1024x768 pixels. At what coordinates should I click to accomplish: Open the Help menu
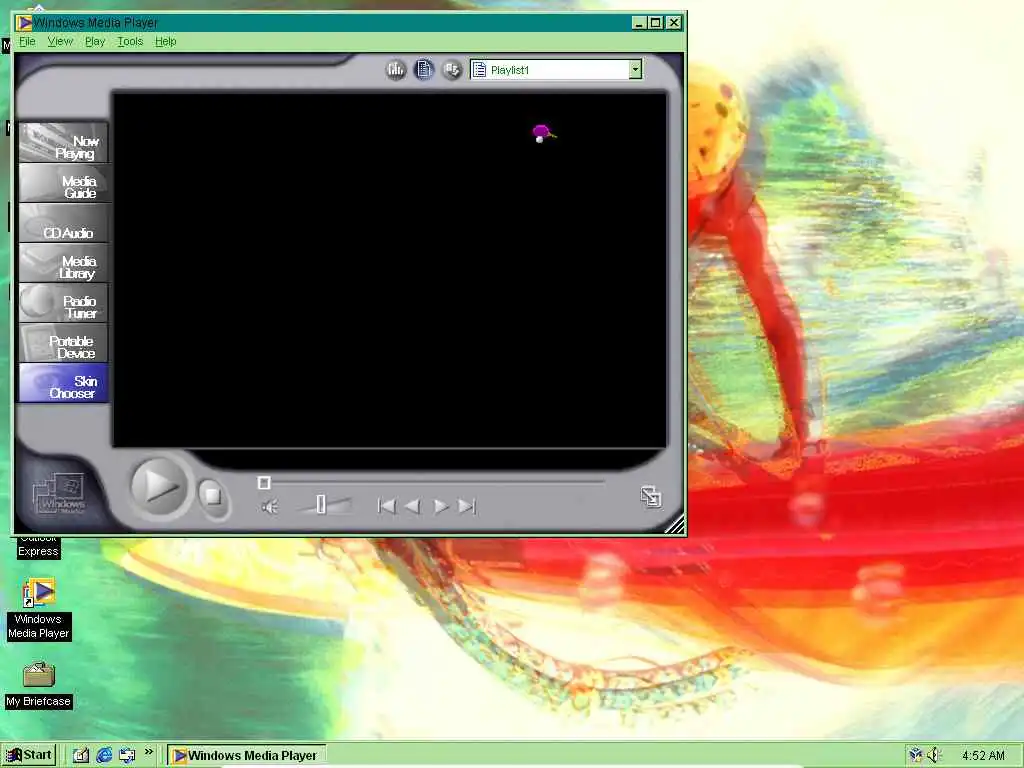[165, 41]
